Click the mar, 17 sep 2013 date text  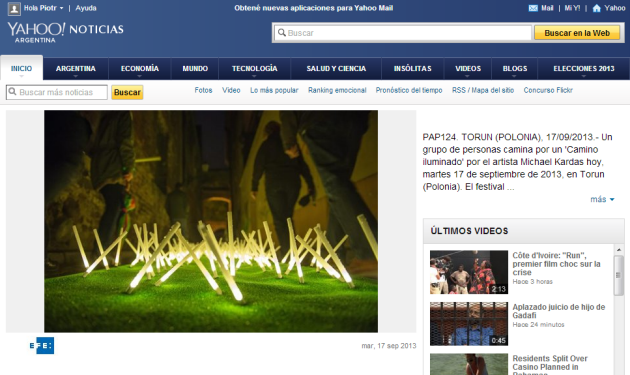pos(389,346)
